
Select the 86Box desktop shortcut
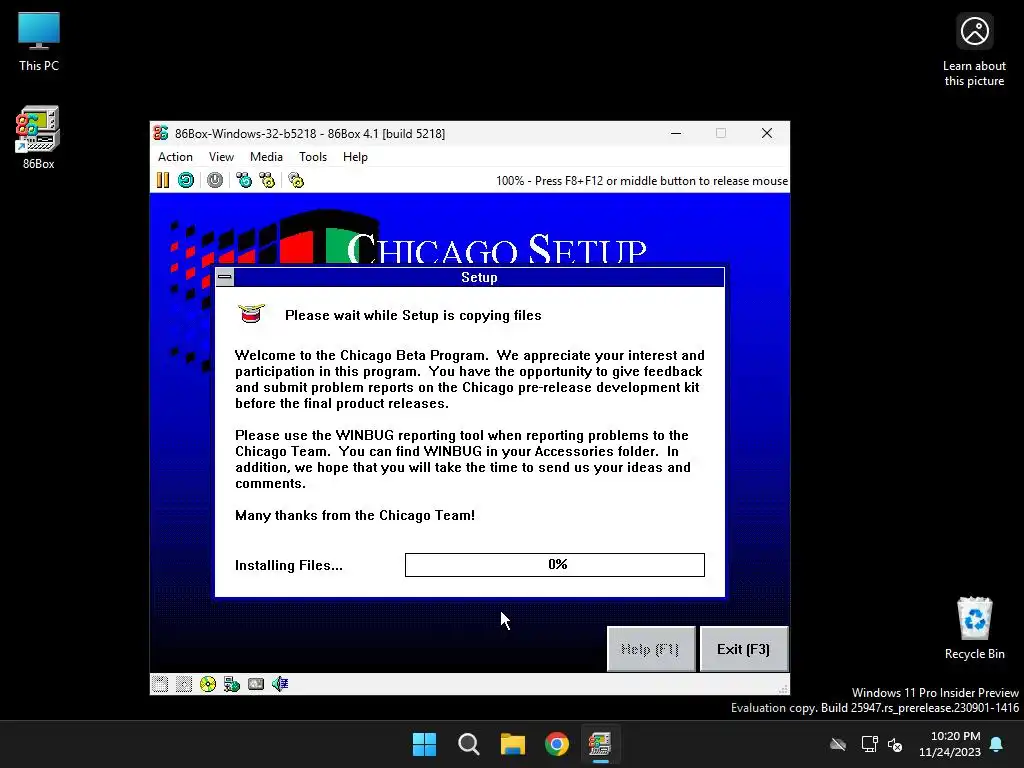click(x=39, y=138)
